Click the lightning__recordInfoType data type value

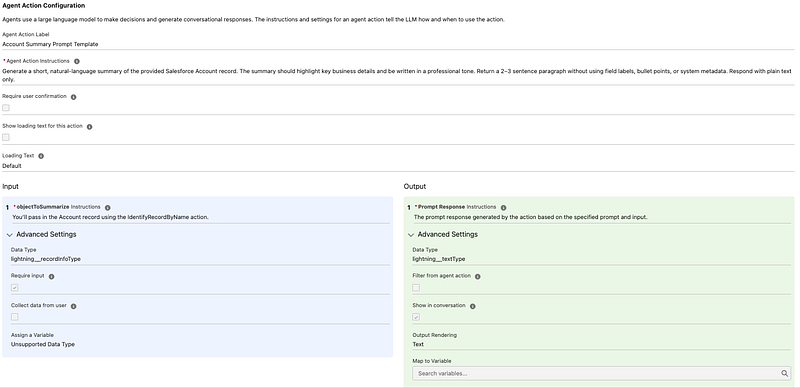coord(46,259)
